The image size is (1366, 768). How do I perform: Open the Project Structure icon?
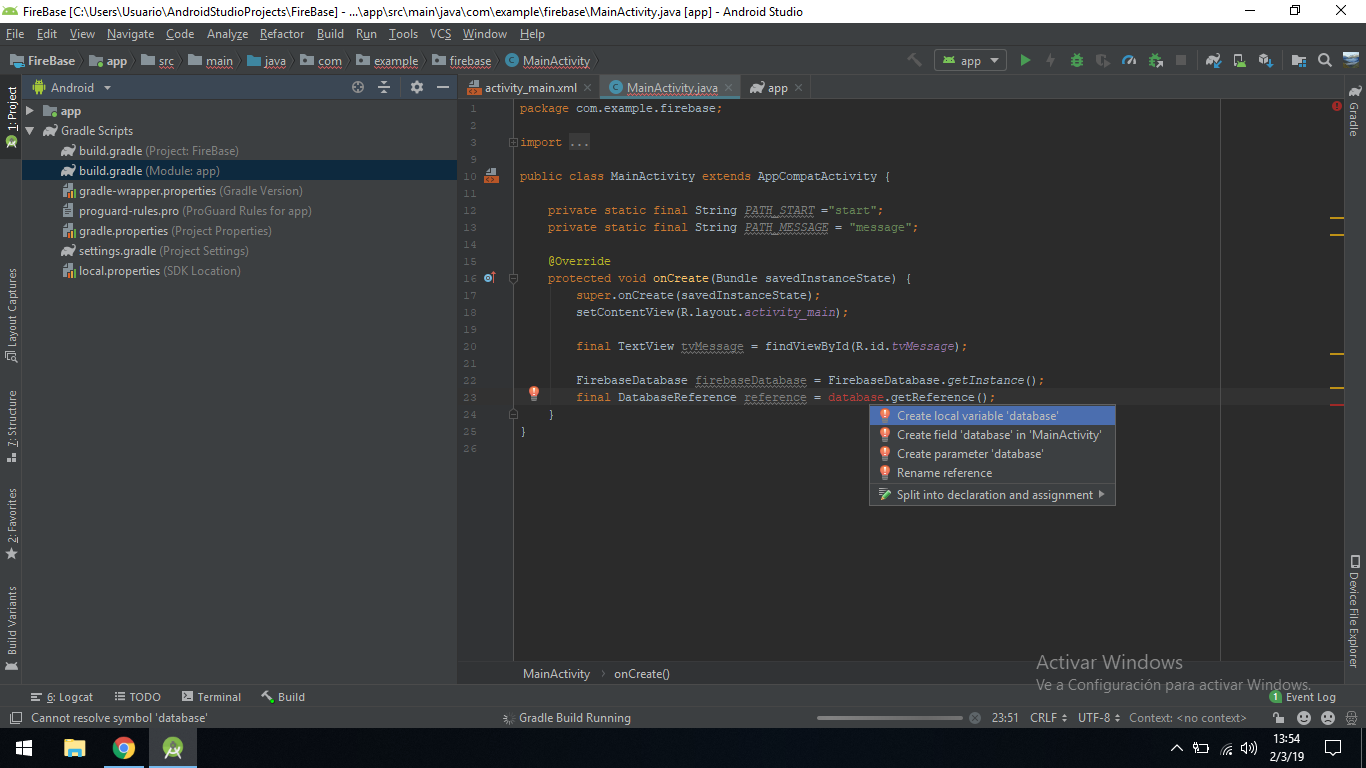[1298, 60]
